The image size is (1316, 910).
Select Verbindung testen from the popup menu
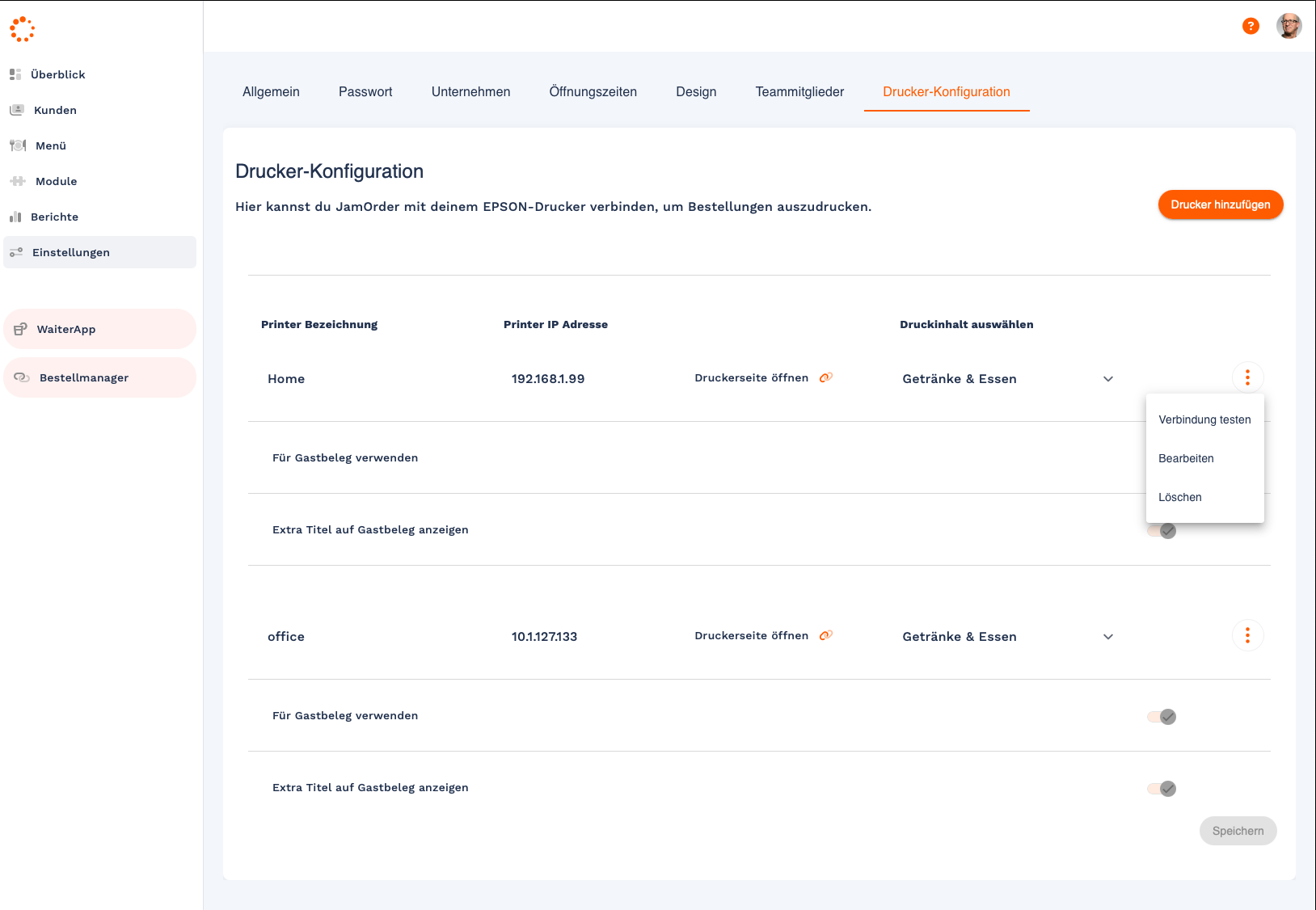click(1204, 419)
